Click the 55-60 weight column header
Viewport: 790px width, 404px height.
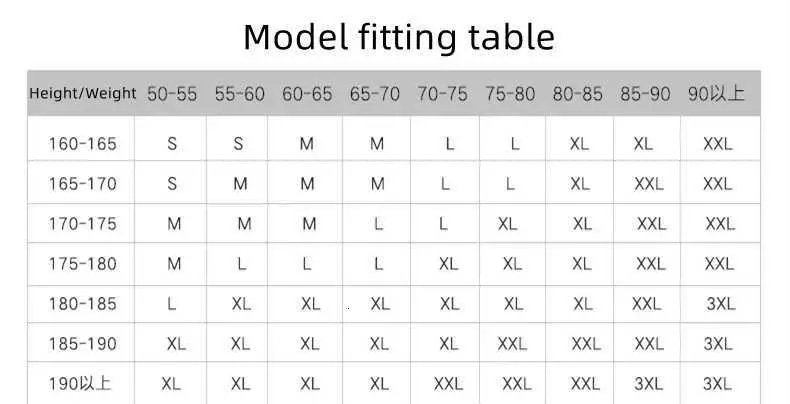coord(240,94)
